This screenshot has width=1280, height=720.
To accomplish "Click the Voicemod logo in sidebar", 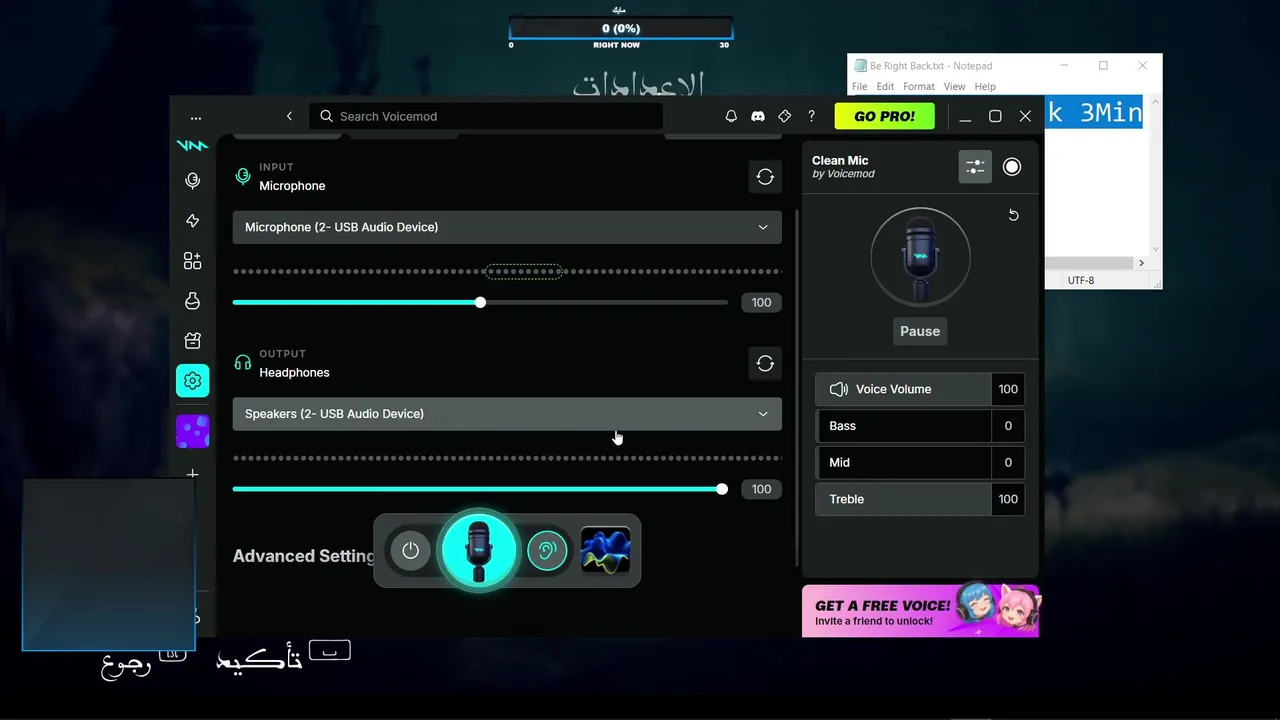I will coord(192,146).
